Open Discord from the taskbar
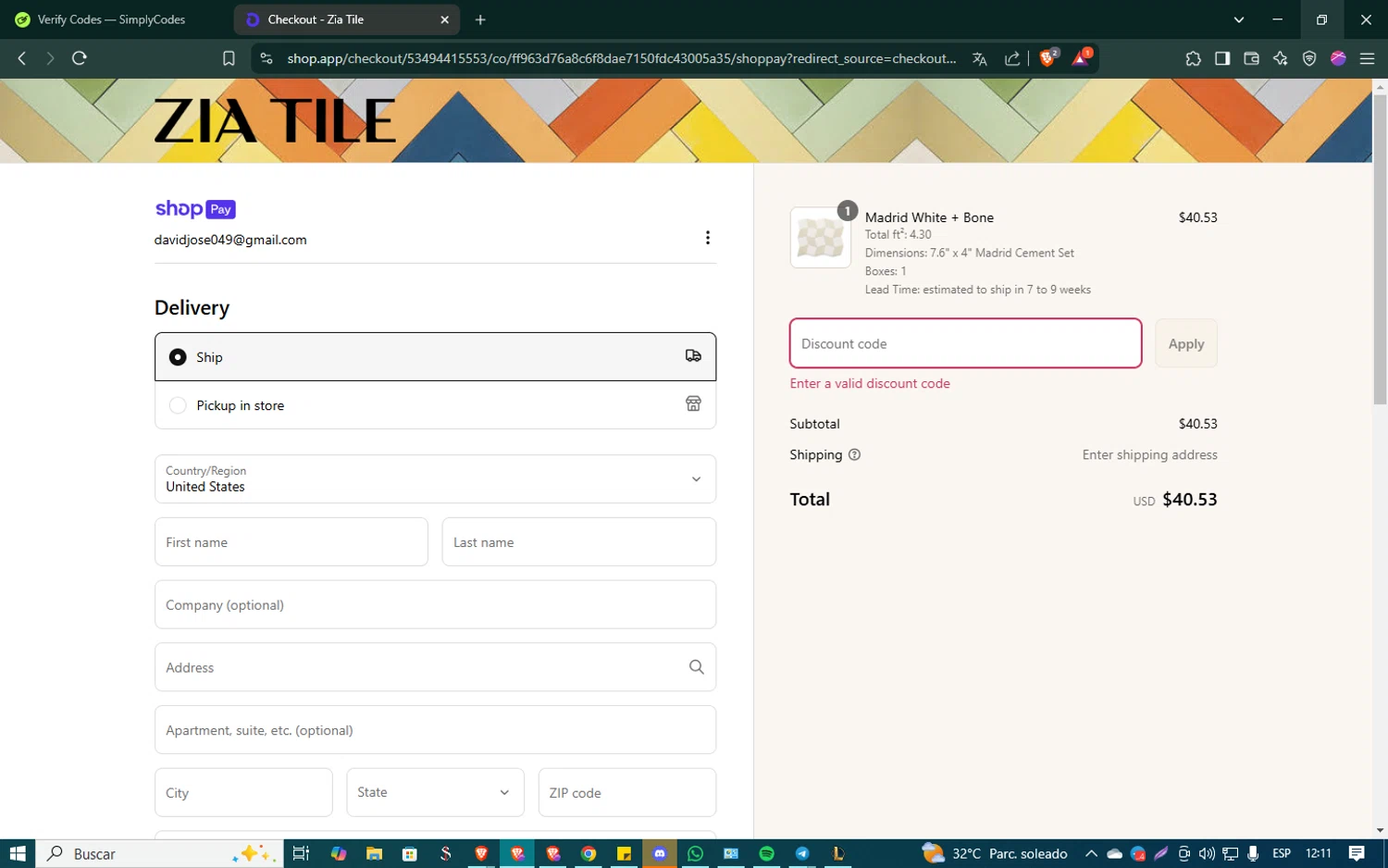The height and width of the screenshot is (868, 1388). tap(660, 853)
